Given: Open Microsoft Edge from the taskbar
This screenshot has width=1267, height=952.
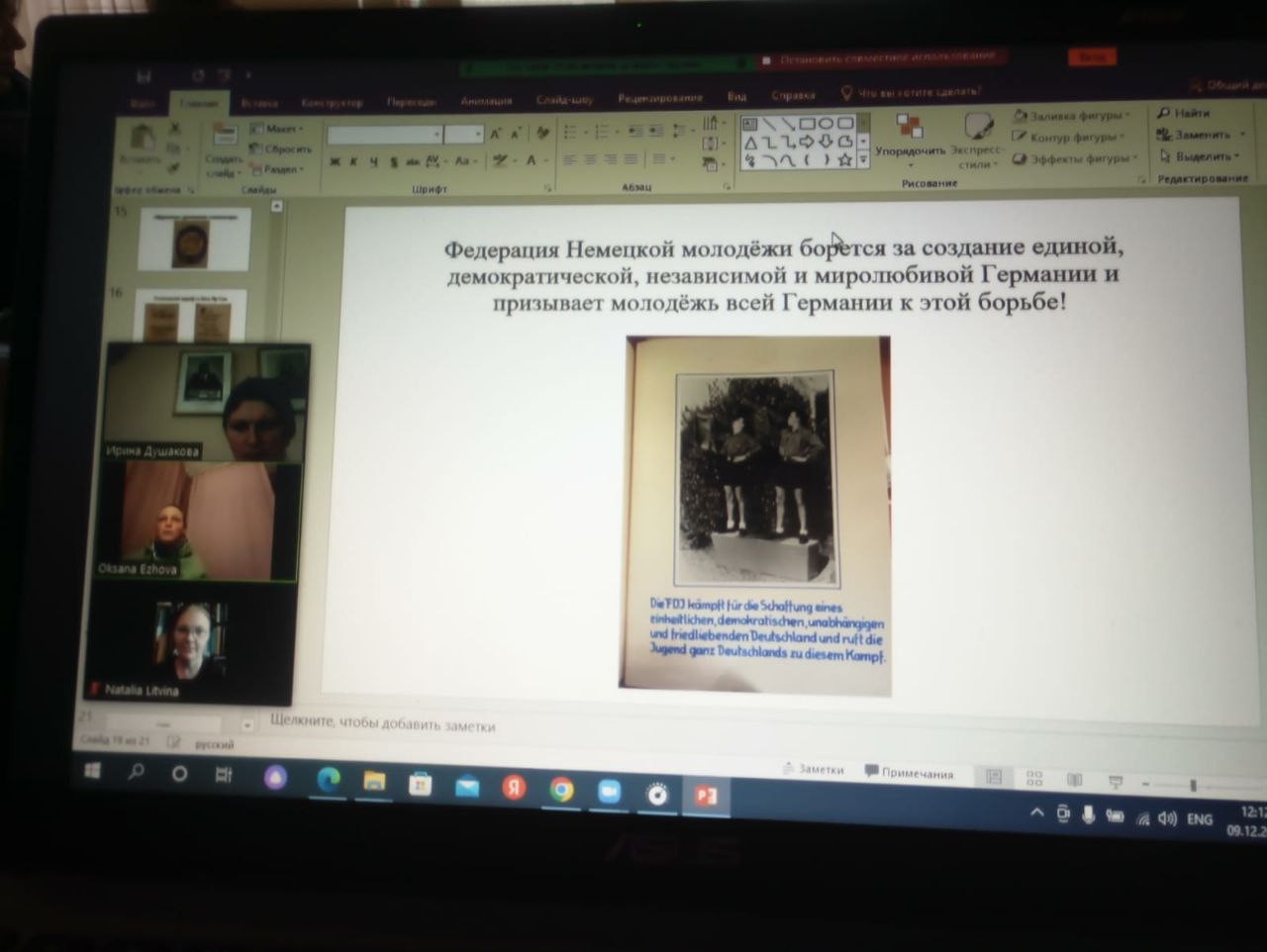Looking at the screenshot, I should click(x=329, y=780).
